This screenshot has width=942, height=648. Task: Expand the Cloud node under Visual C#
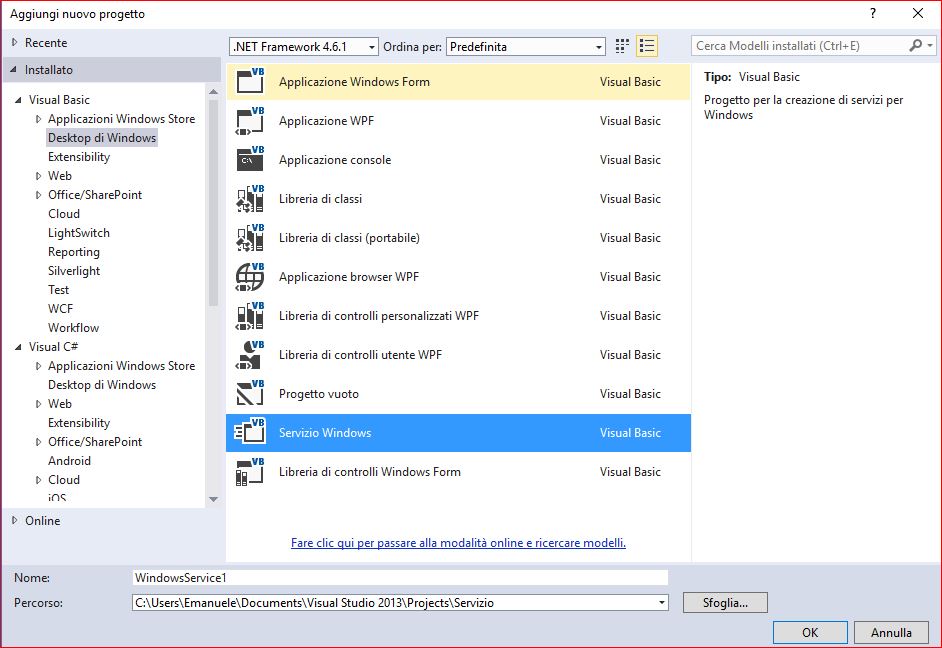pos(38,480)
